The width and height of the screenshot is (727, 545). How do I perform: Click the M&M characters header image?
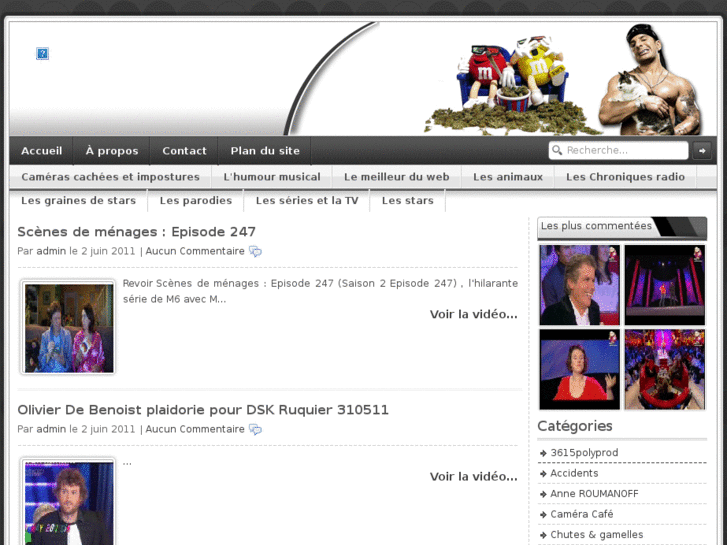coord(512,83)
